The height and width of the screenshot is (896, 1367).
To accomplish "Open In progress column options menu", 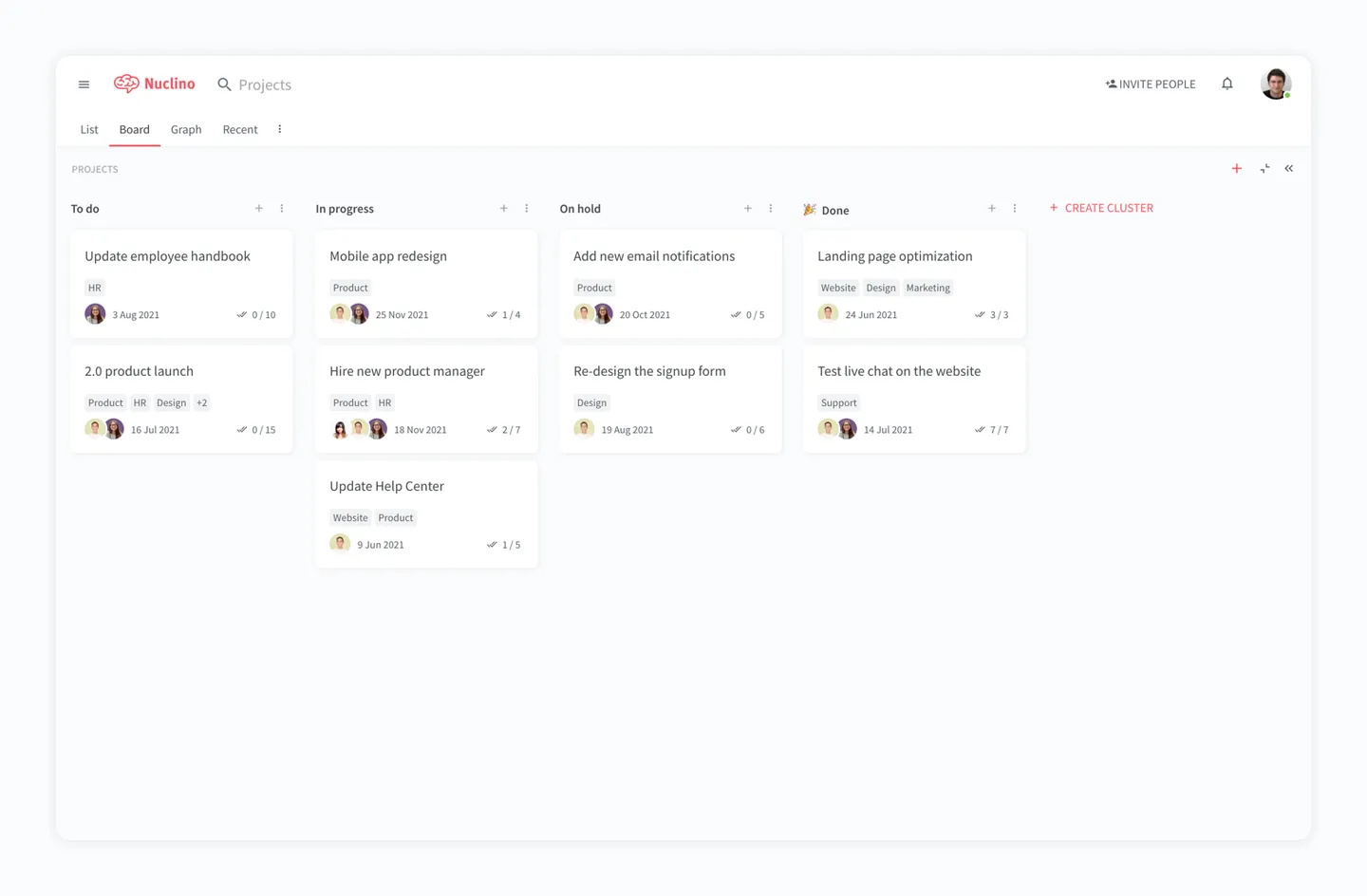I will [x=527, y=208].
